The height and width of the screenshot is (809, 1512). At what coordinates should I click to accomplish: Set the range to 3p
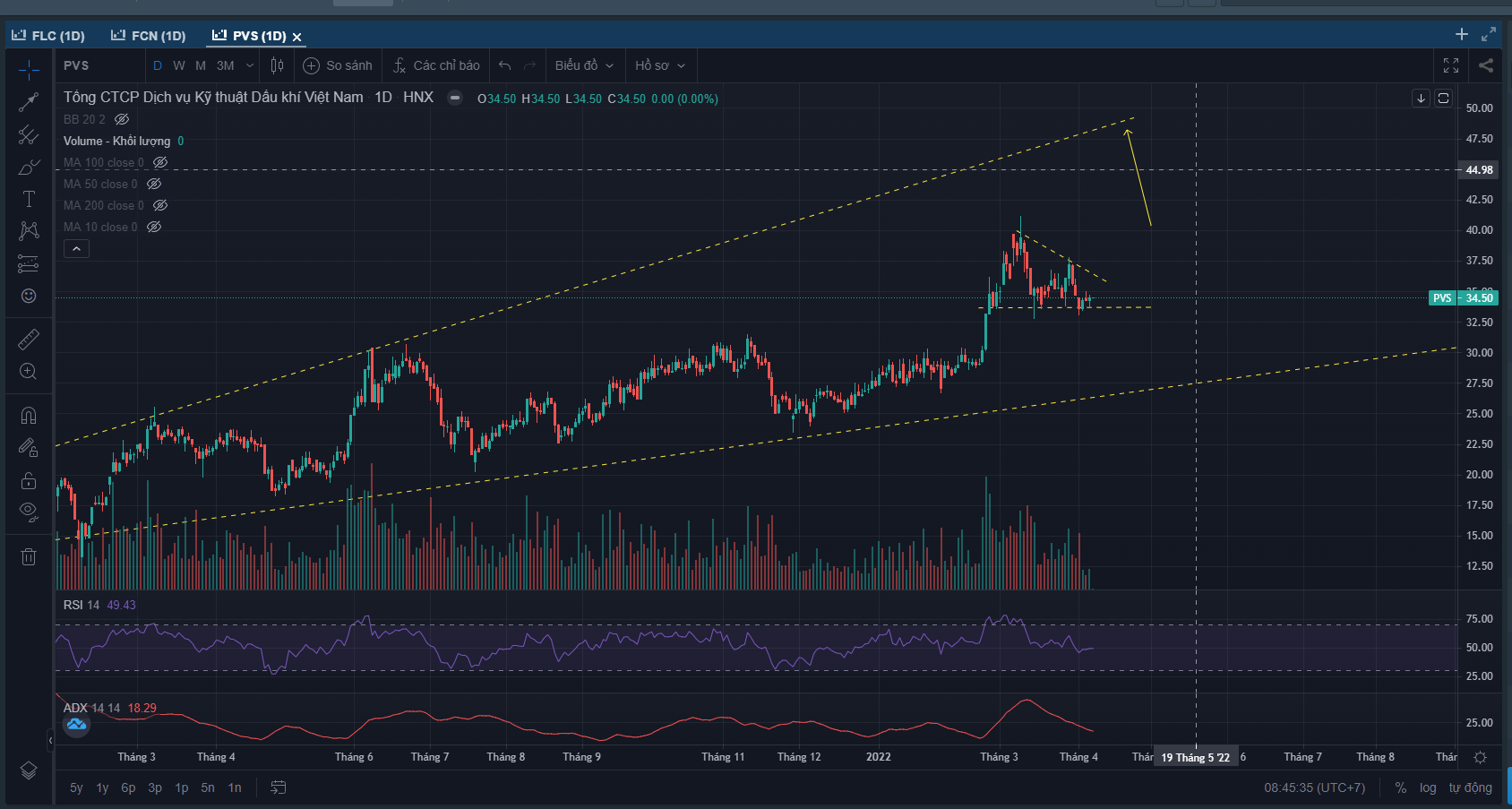coord(155,787)
